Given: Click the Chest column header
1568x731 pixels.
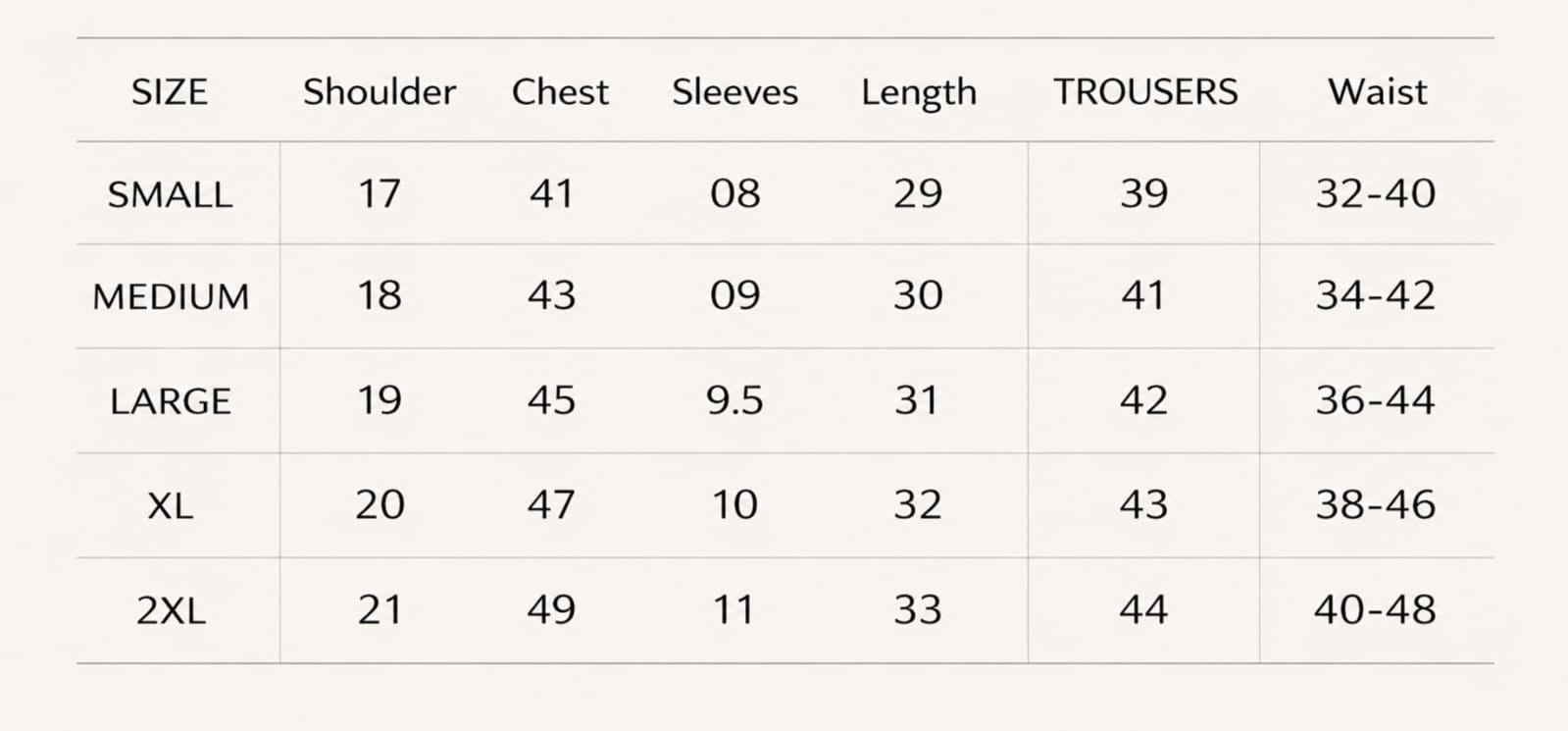Looking at the screenshot, I should [x=560, y=92].
